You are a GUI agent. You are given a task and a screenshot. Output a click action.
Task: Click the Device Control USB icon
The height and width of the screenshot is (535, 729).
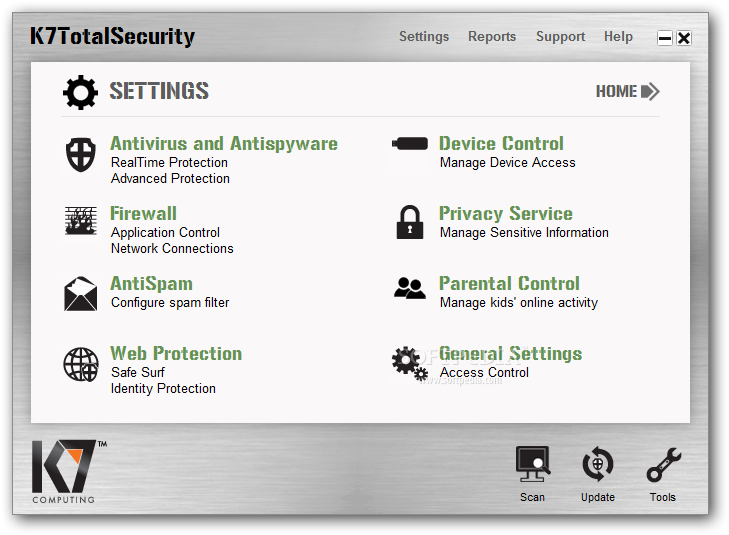(410, 144)
